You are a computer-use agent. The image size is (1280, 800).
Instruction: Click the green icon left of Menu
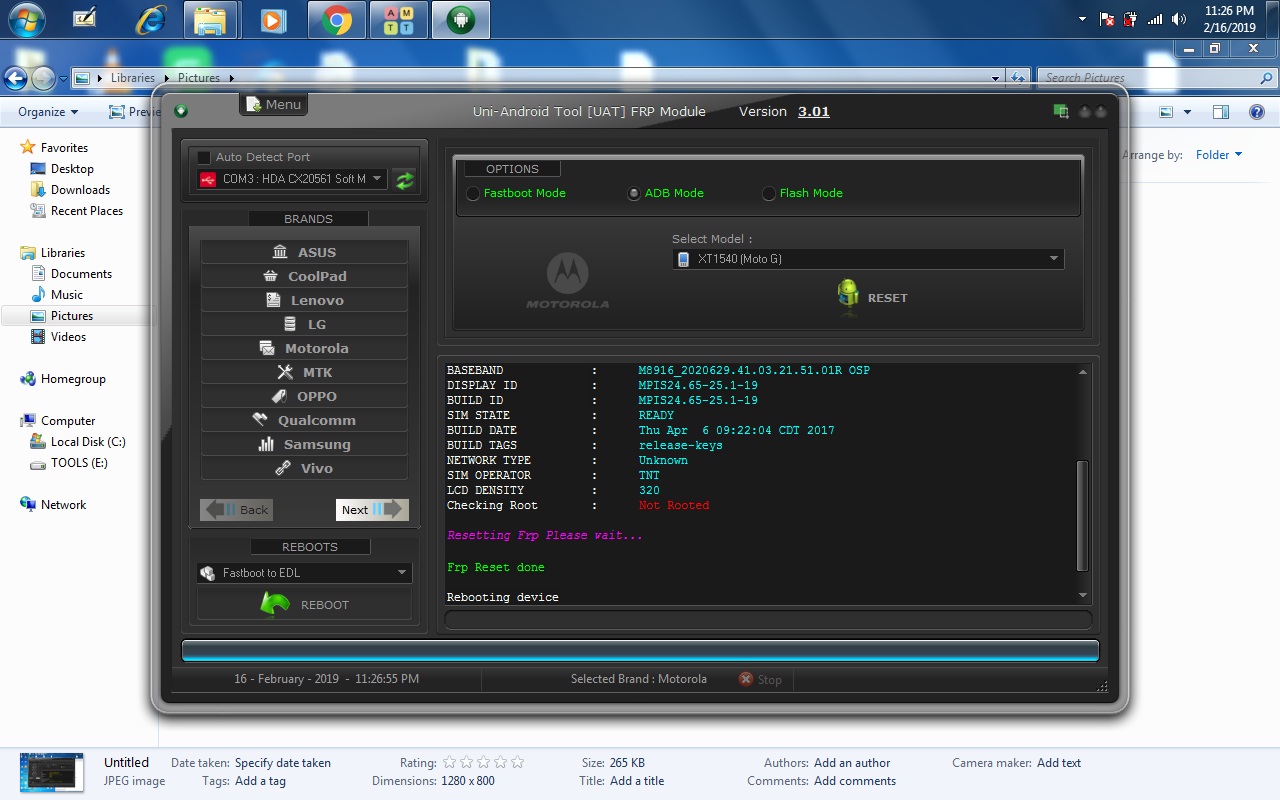181,111
